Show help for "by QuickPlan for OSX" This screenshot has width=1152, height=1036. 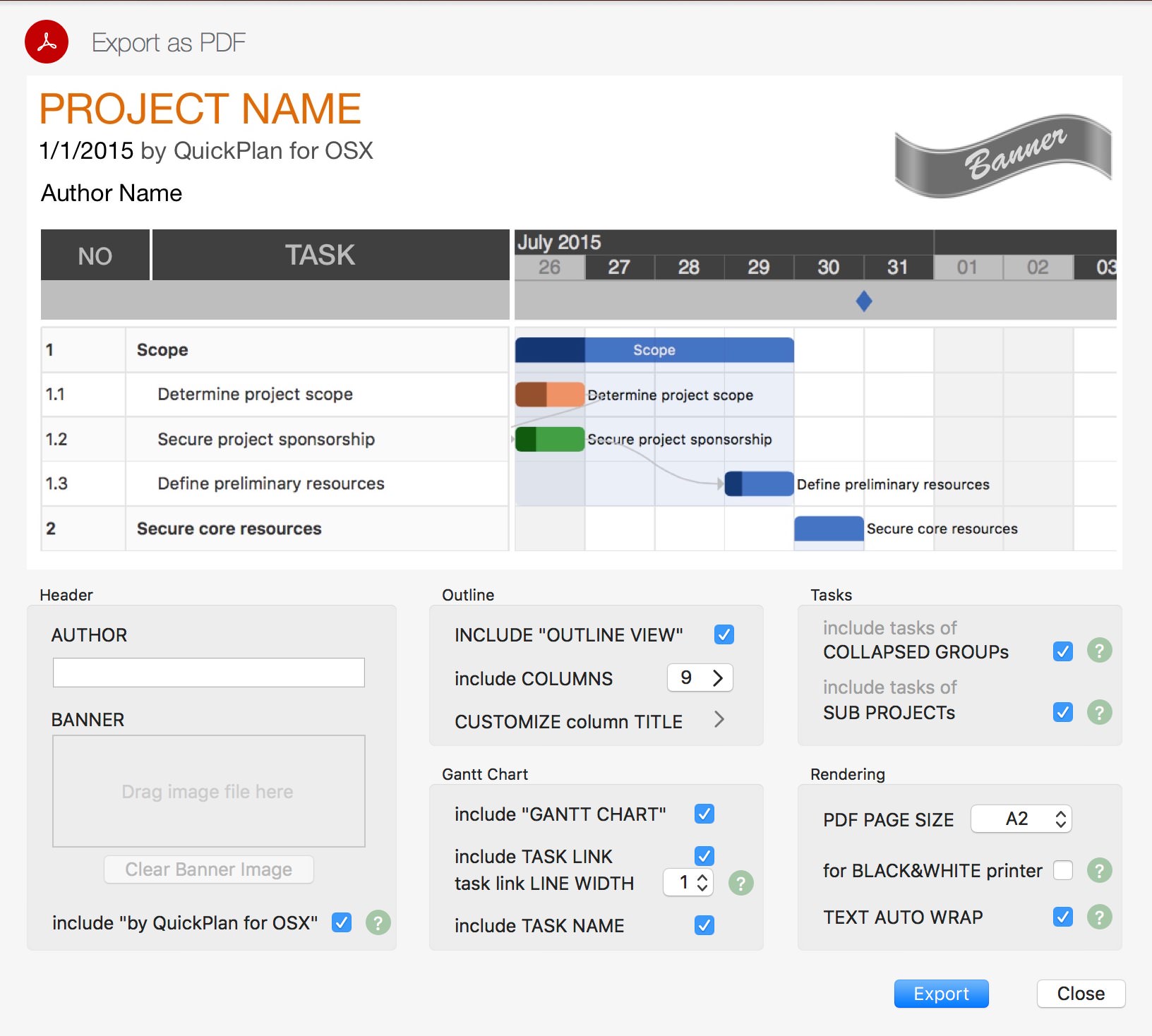click(x=378, y=922)
